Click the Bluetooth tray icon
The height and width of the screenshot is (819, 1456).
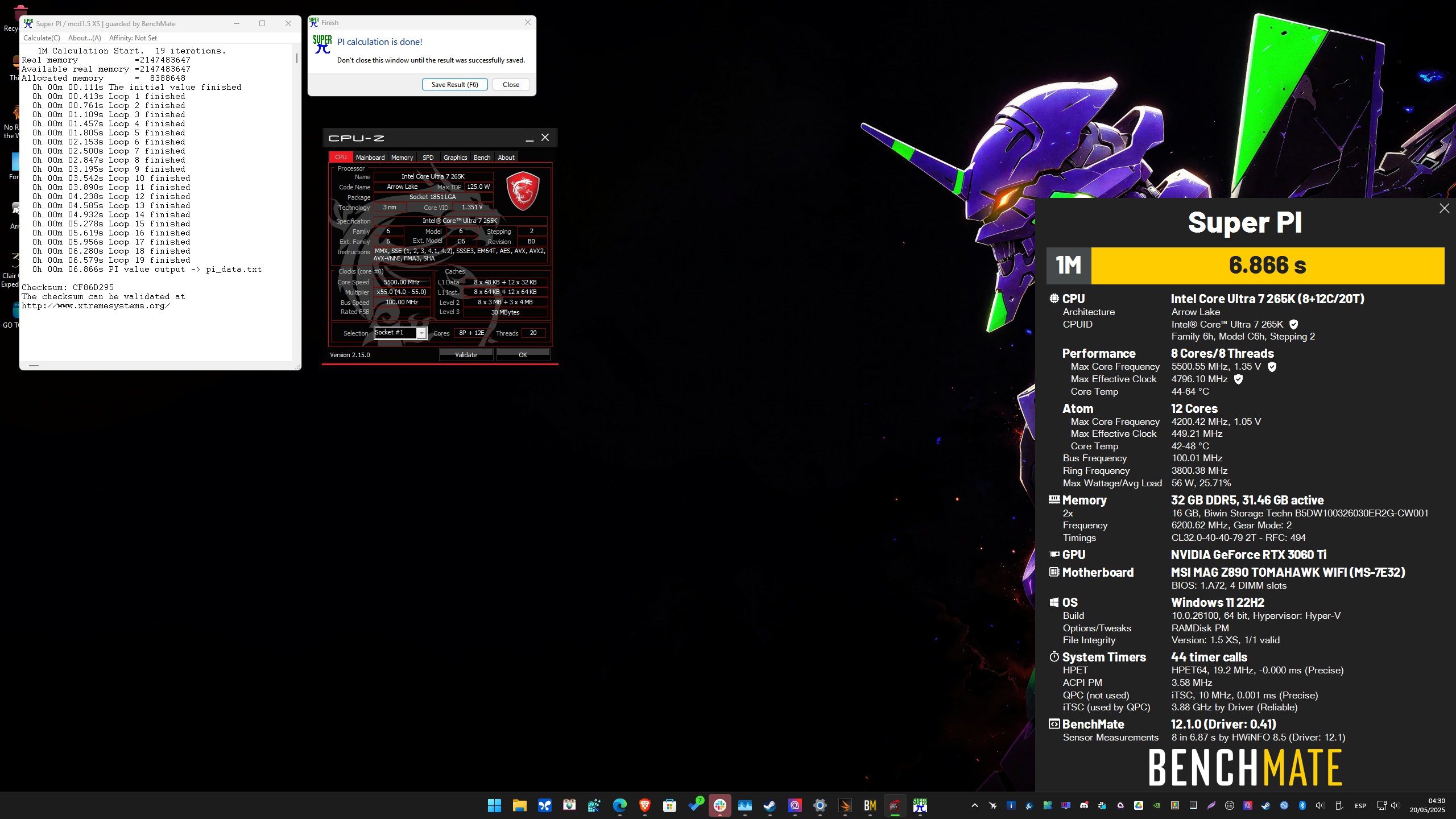tap(1302, 805)
